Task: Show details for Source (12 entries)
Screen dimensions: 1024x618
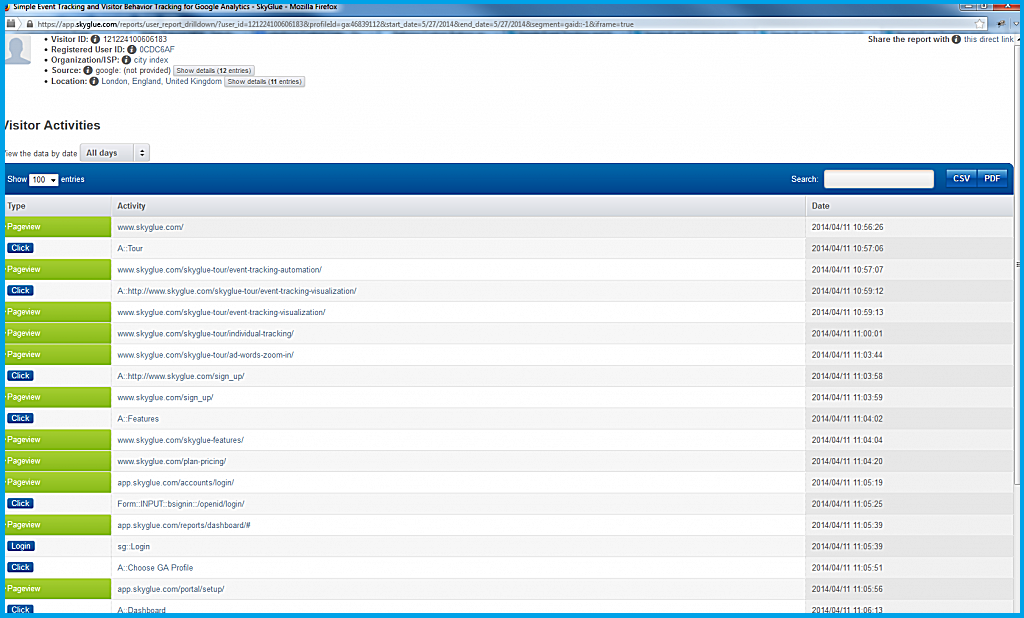Action: coord(214,71)
